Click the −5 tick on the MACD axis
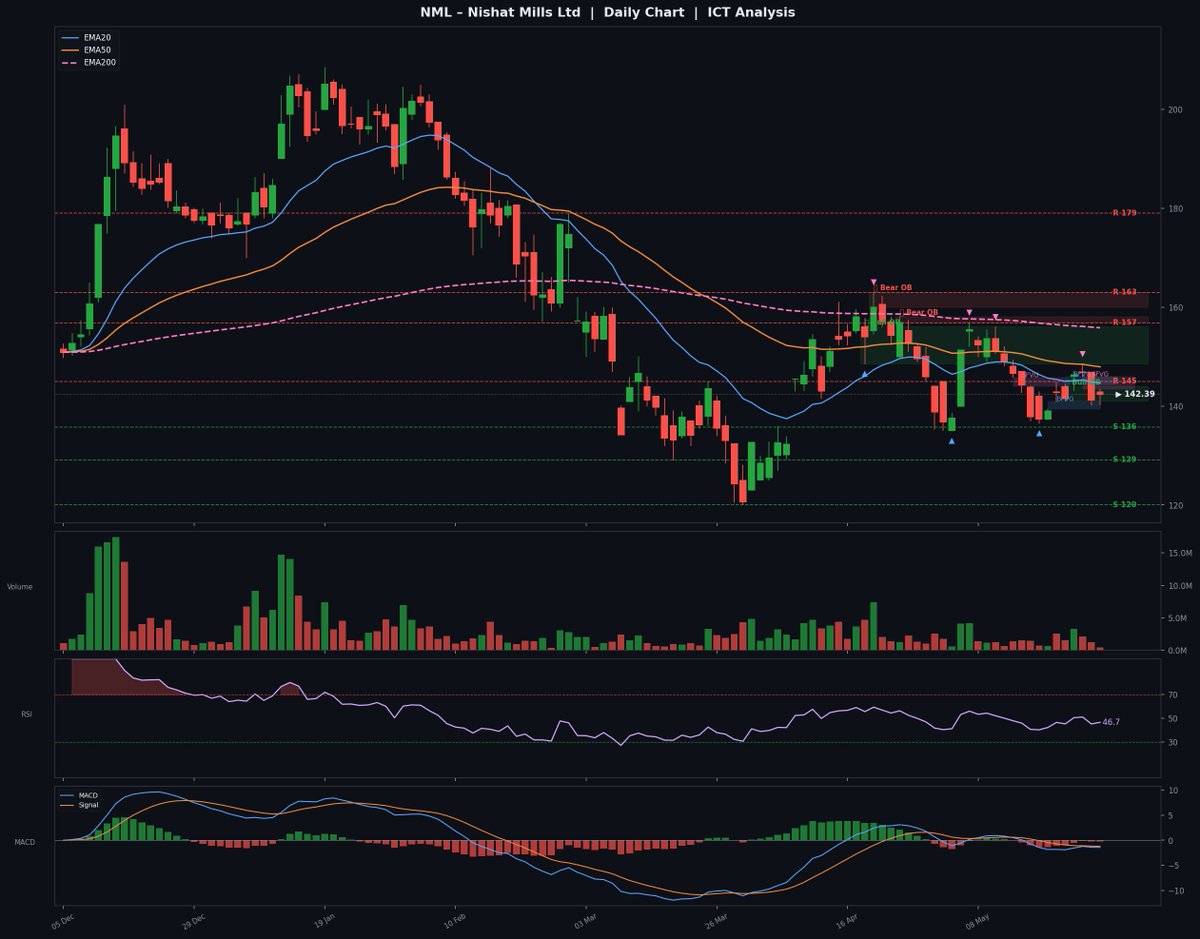 click(1172, 866)
